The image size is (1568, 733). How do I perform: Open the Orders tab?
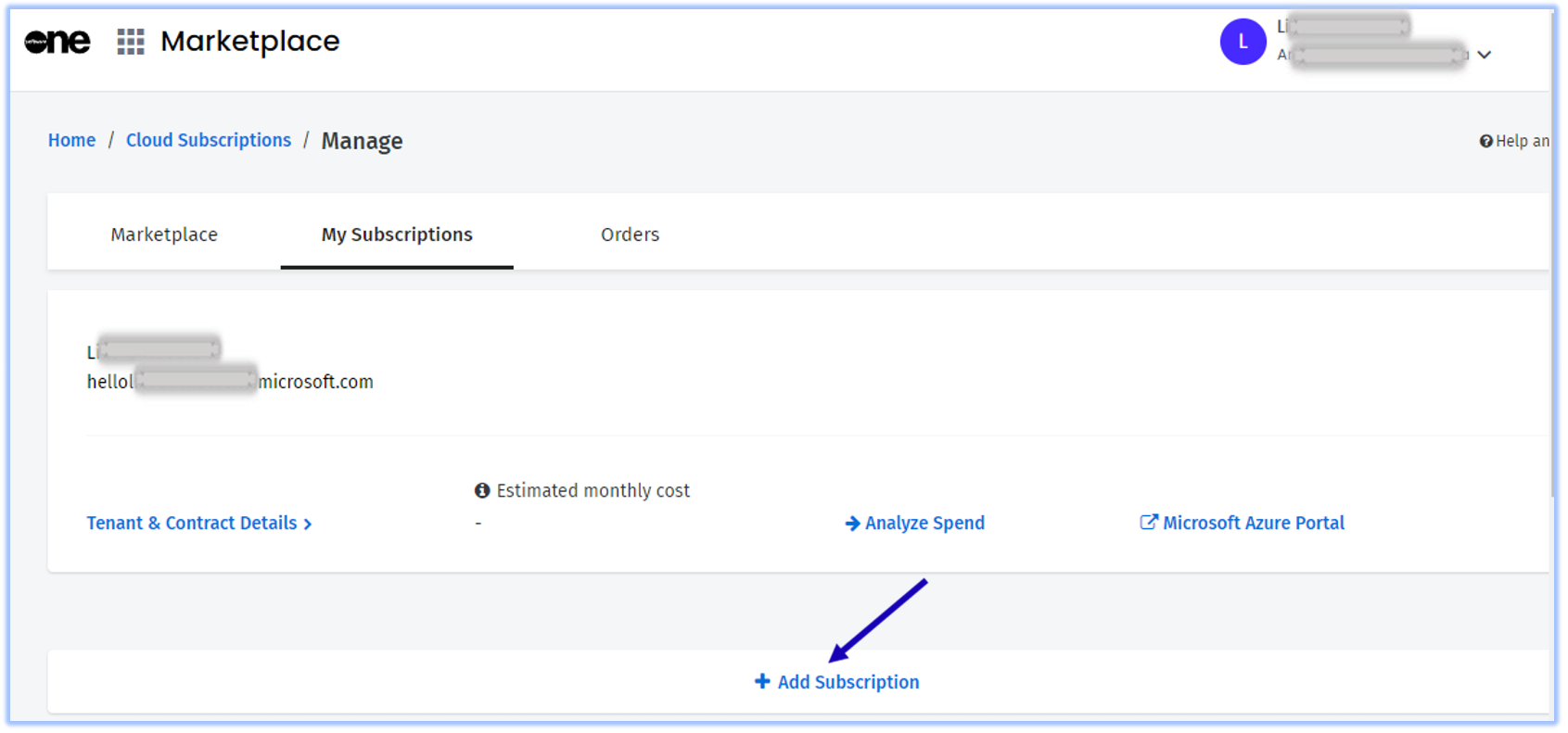(x=630, y=234)
